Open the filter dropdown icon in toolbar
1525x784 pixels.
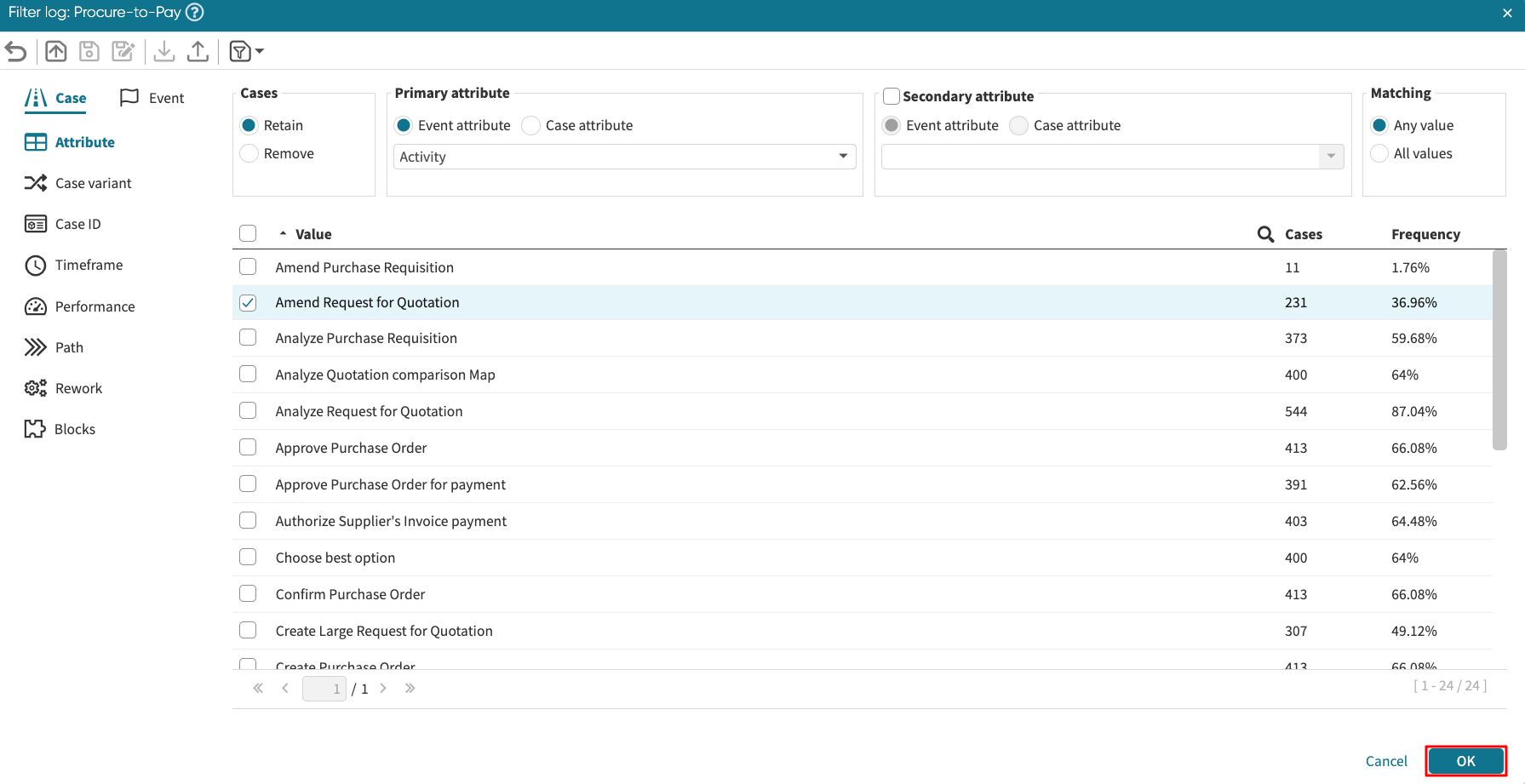tap(246, 52)
